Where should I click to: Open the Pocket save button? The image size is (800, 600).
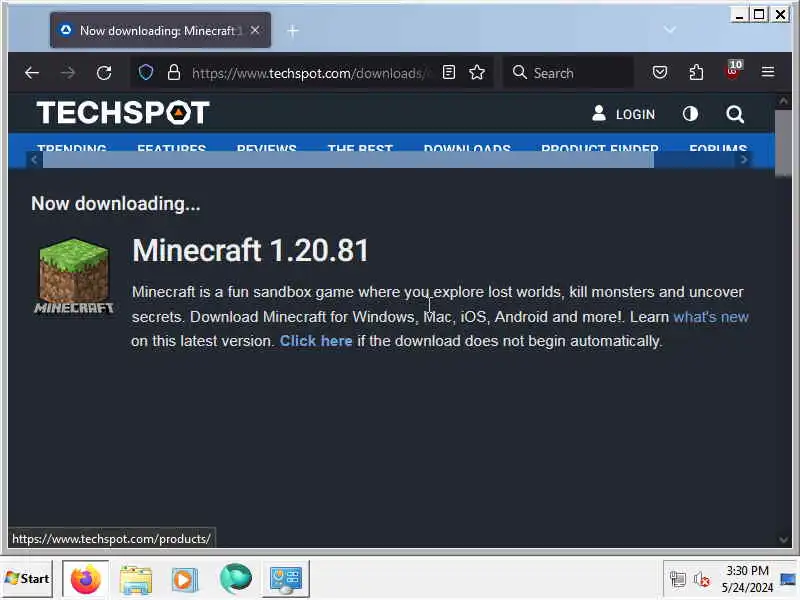pos(660,72)
